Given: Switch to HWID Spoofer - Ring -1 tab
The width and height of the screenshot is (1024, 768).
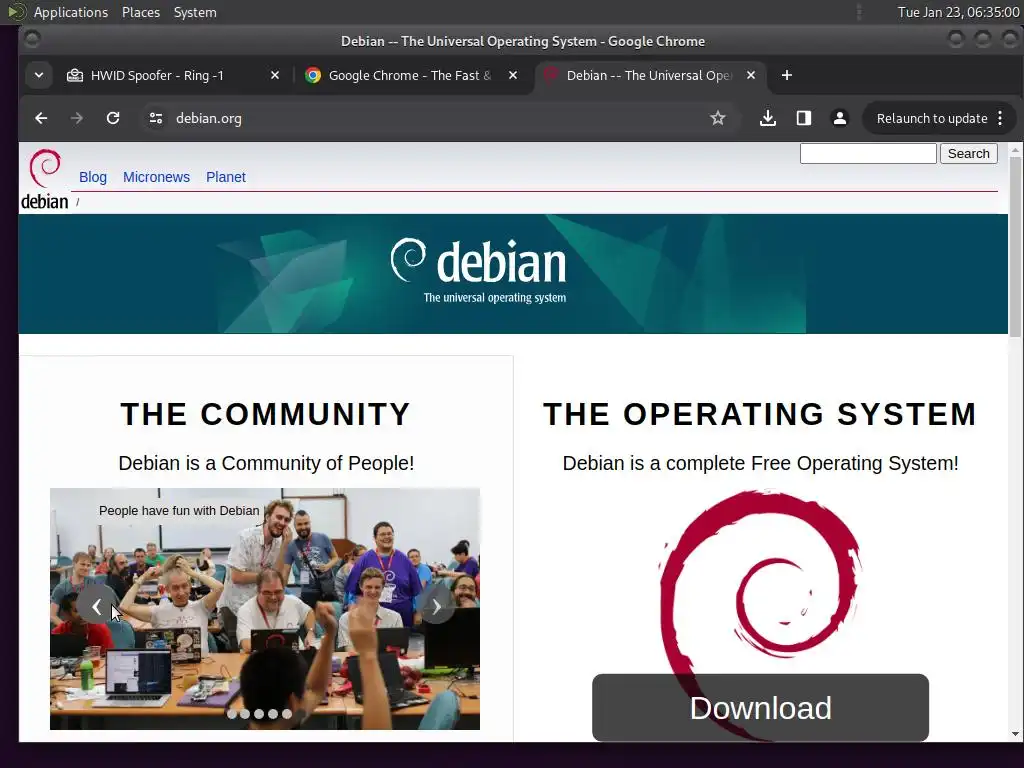Looking at the screenshot, I should click(x=174, y=75).
